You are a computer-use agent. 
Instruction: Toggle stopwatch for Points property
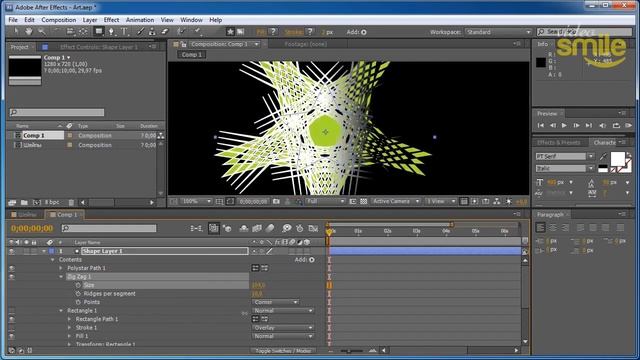[x=78, y=302]
